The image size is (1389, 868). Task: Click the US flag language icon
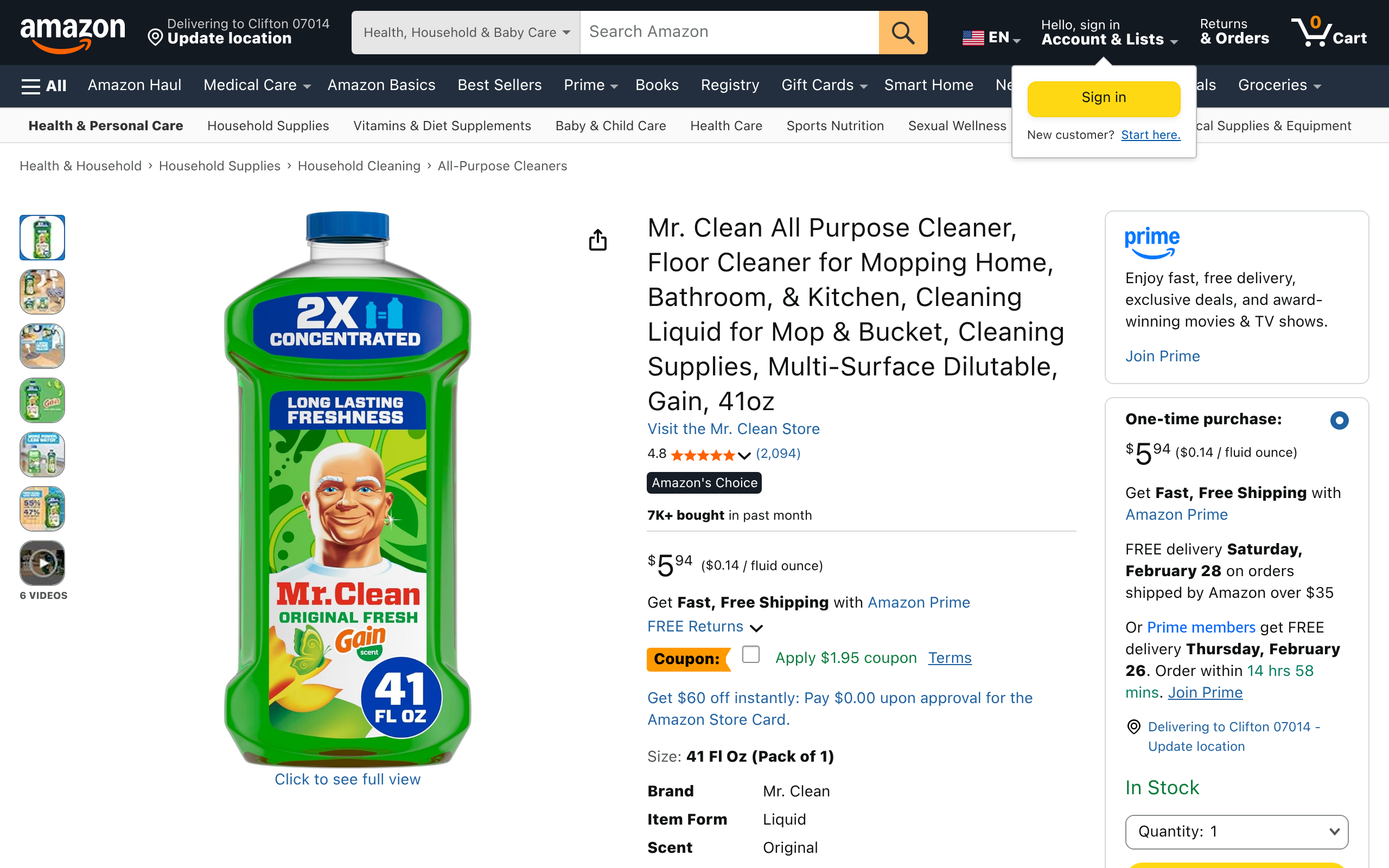[973, 38]
